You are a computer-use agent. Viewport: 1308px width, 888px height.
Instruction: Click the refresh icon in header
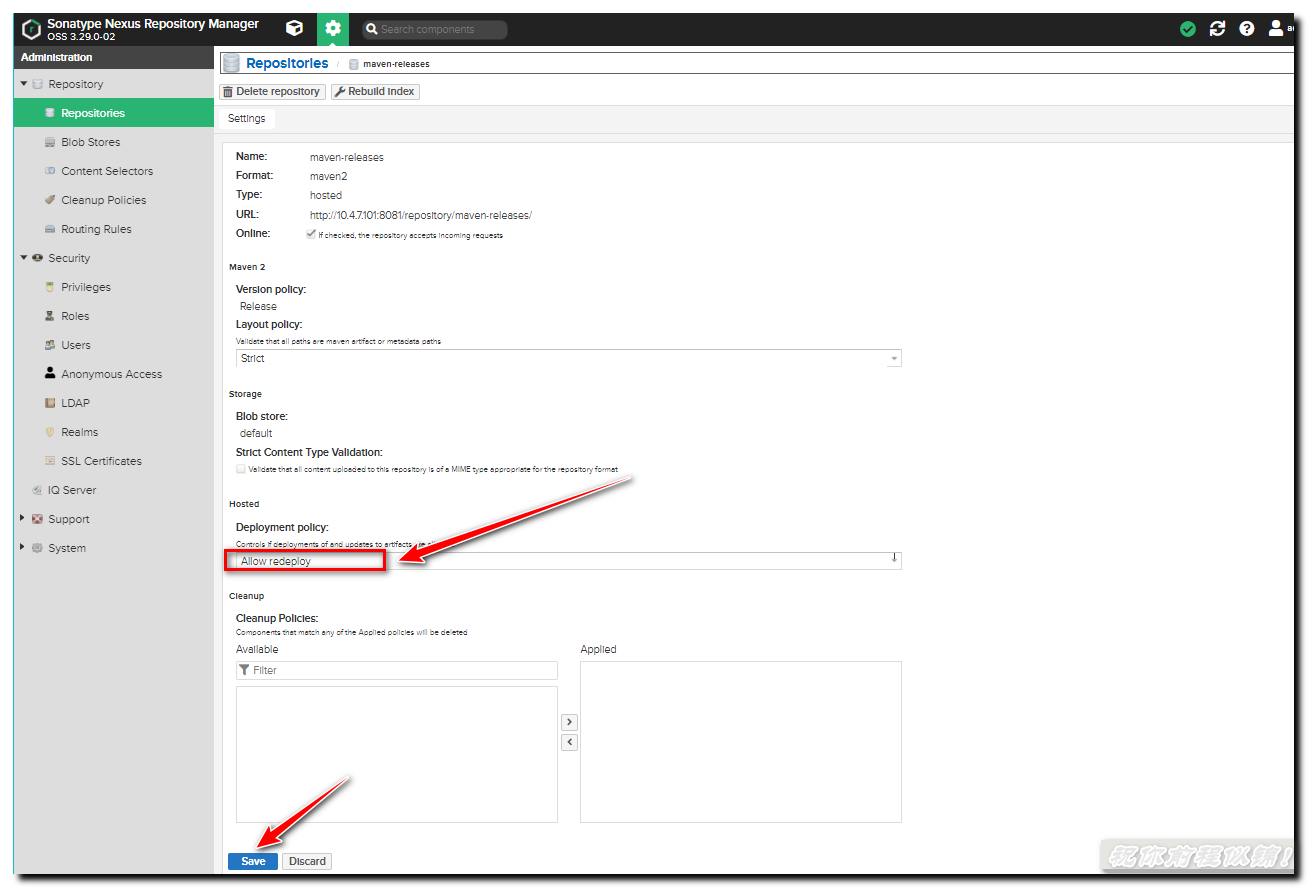[x=1217, y=29]
